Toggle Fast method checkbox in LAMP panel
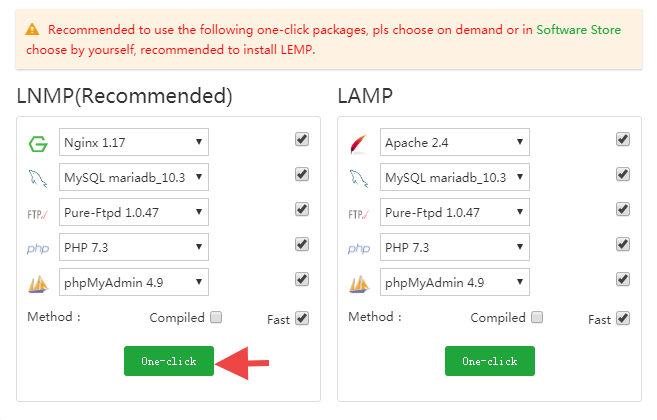The height and width of the screenshot is (420, 657). [x=623, y=318]
